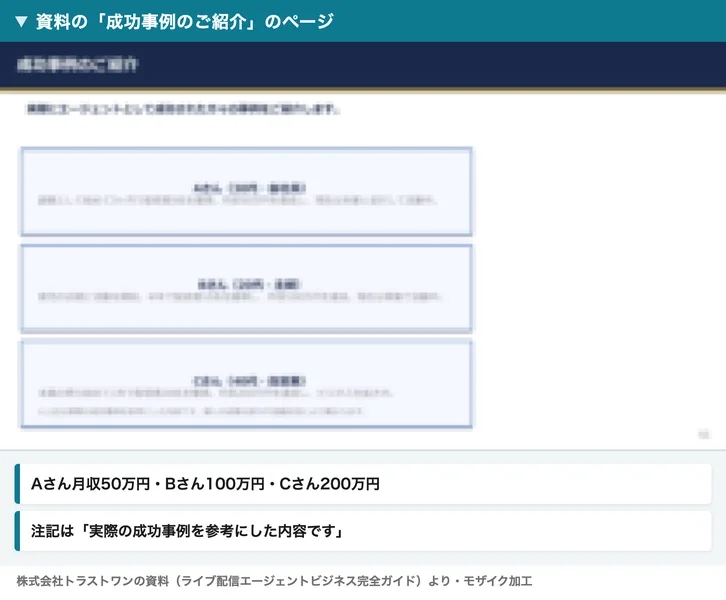Collapse the triangle next to 資料の「成功事例のご紹介」
This screenshot has height=600, width=726.
21,21
